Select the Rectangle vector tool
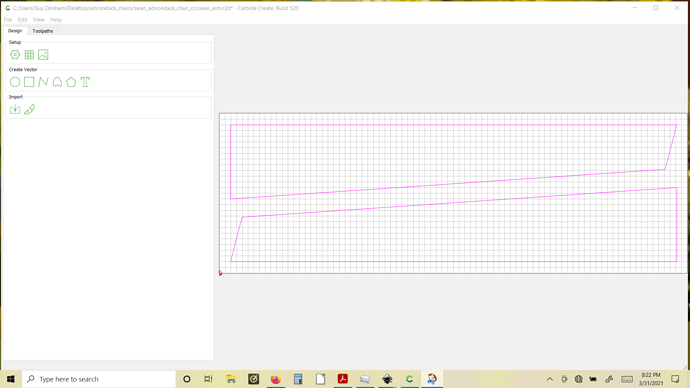This screenshot has width=690, height=388. point(29,82)
